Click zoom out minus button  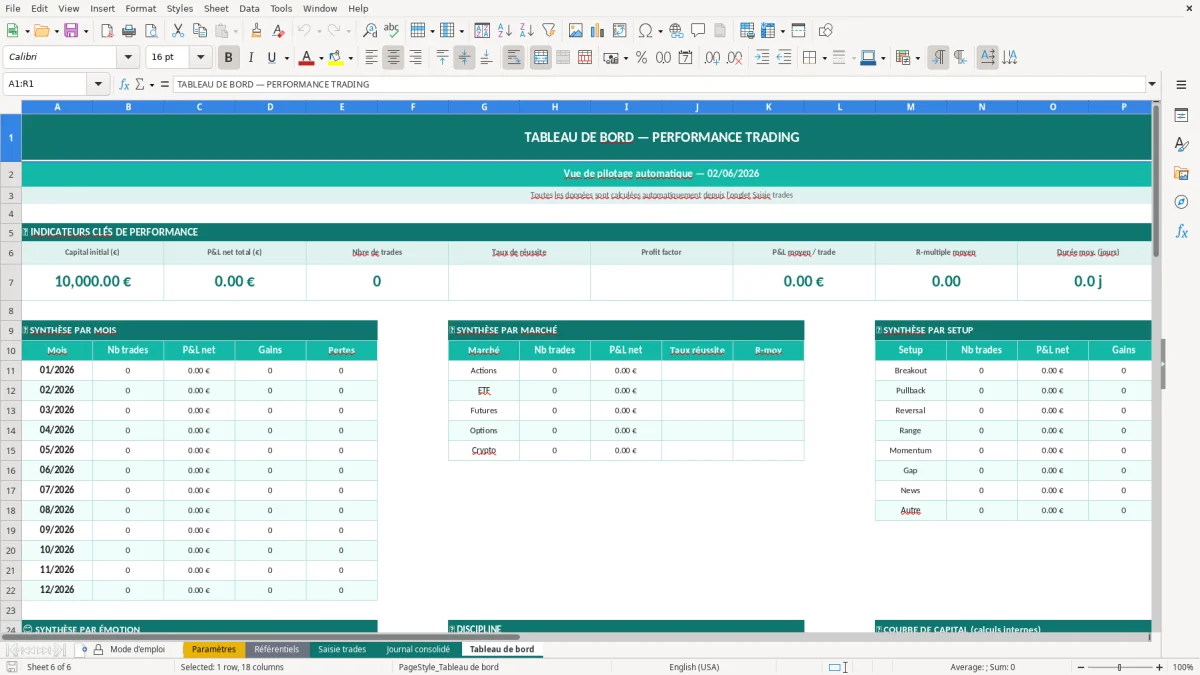(1080, 667)
